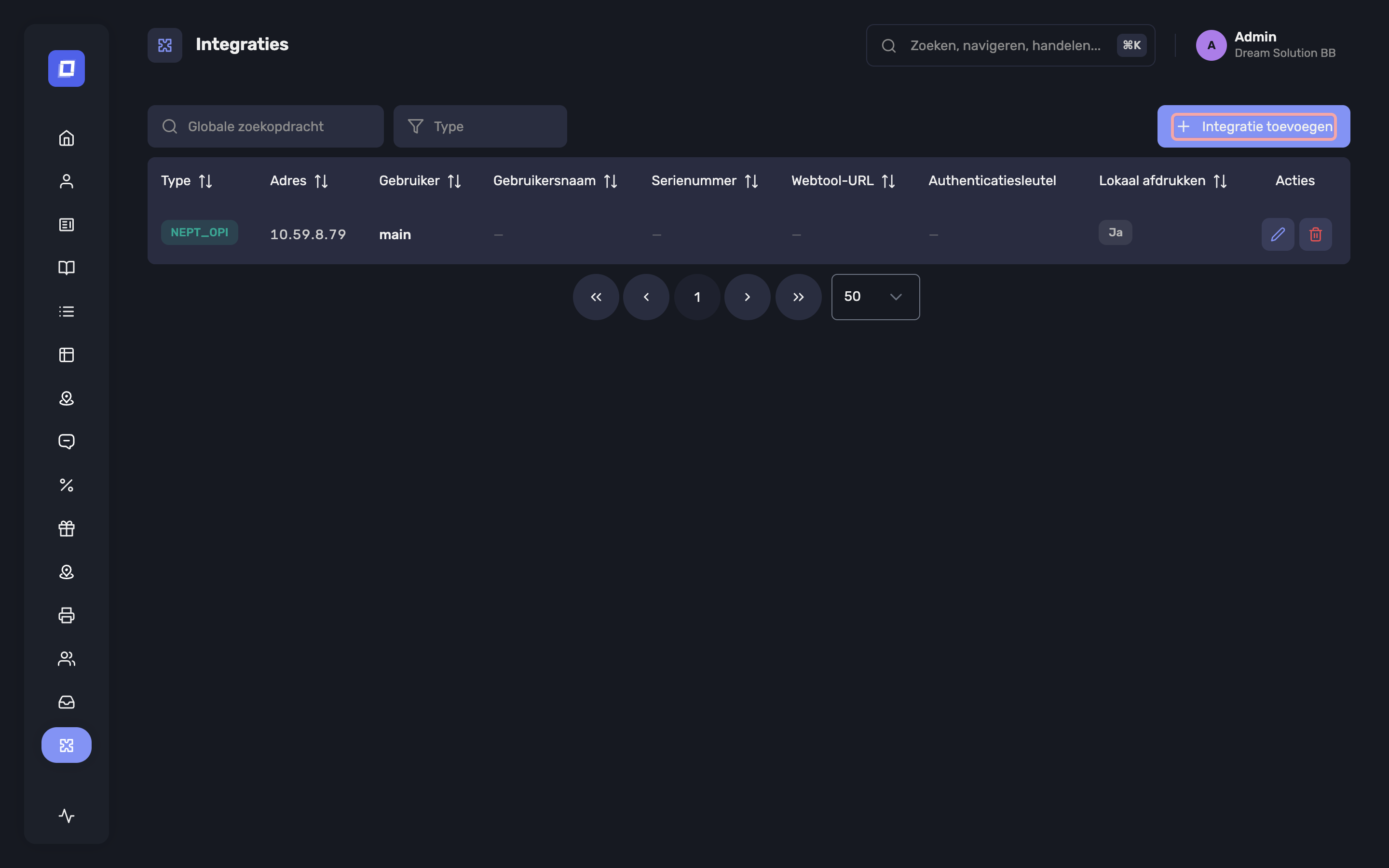Go to previous page of results

coord(646,297)
